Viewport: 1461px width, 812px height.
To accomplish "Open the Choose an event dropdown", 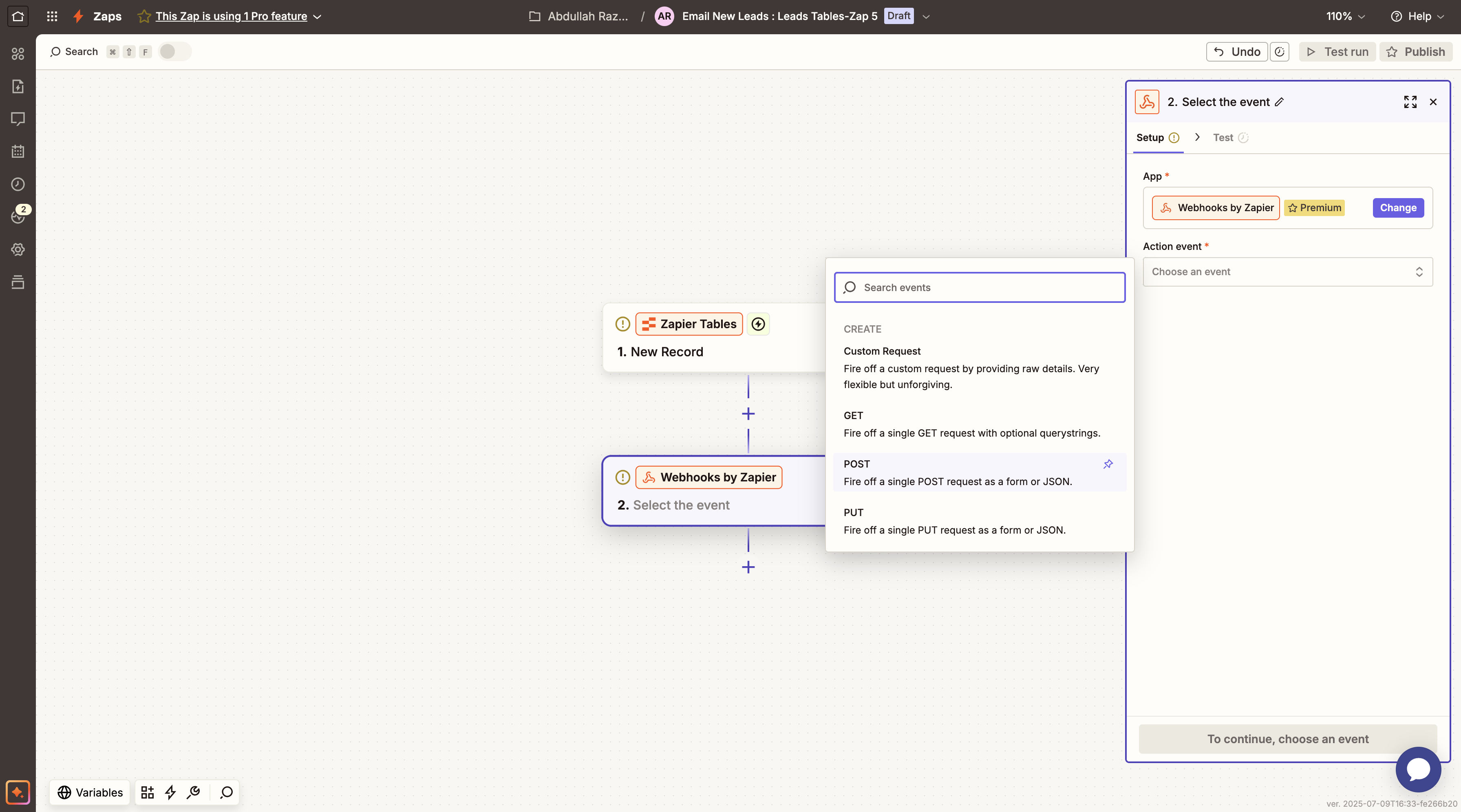I will click(1287, 271).
